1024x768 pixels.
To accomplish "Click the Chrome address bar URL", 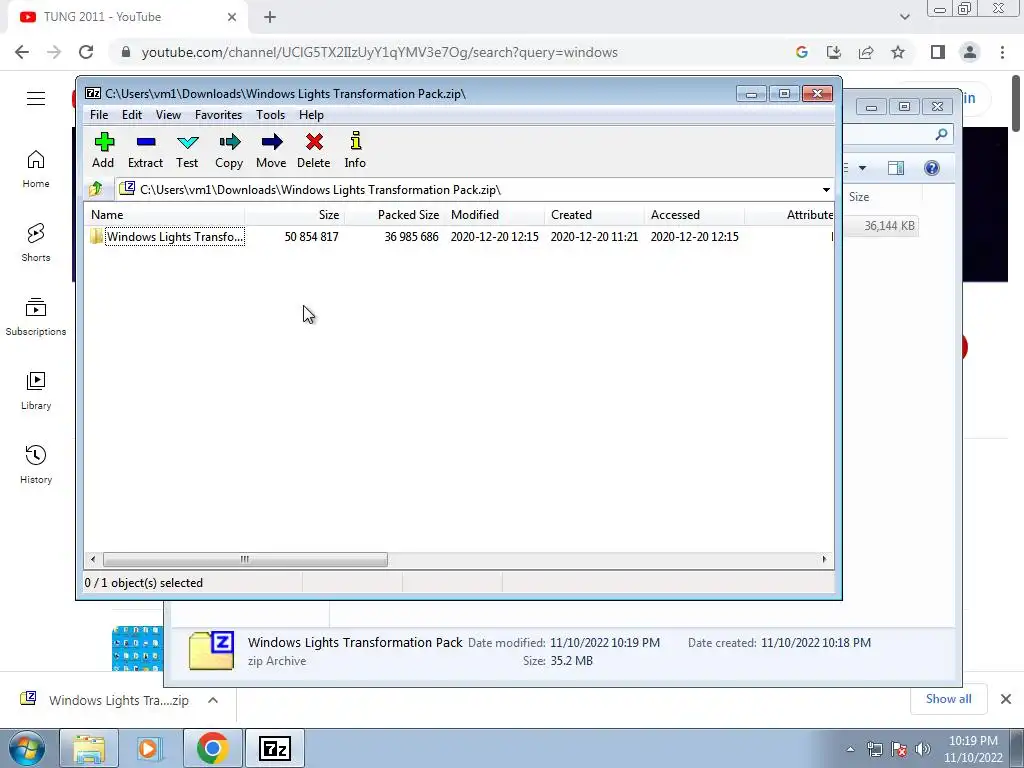I will (379, 52).
